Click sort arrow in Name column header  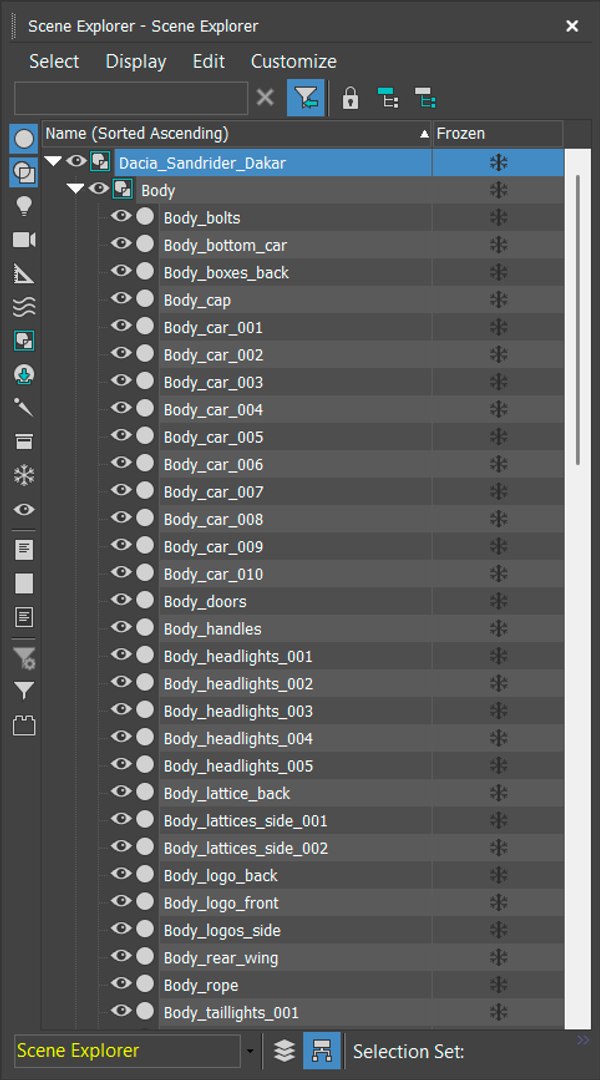coord(424,135)
